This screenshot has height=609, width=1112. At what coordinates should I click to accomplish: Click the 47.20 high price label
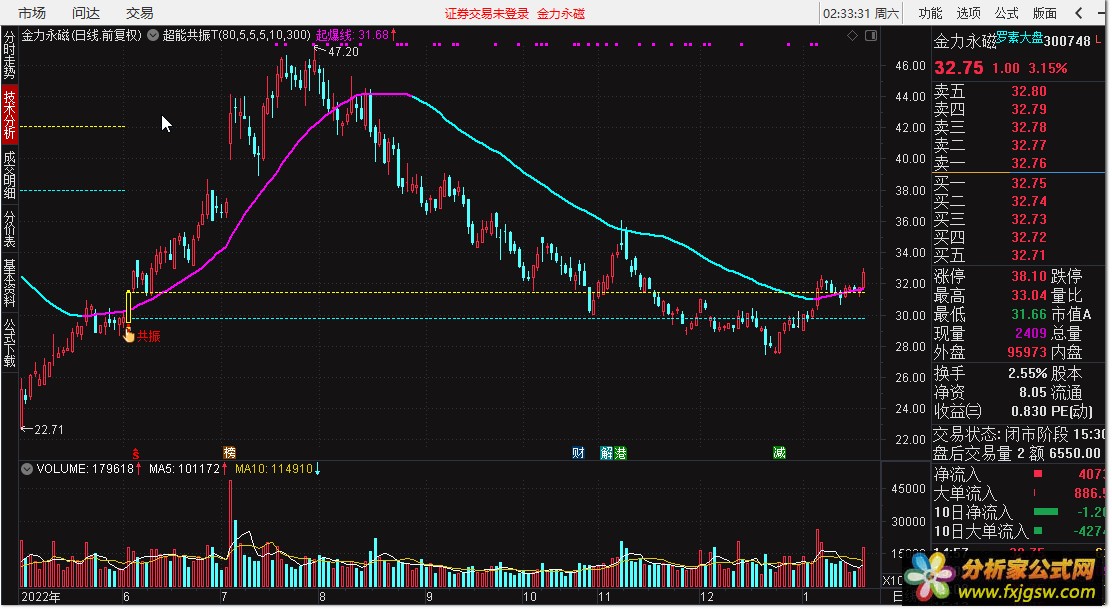pos(343,52)
